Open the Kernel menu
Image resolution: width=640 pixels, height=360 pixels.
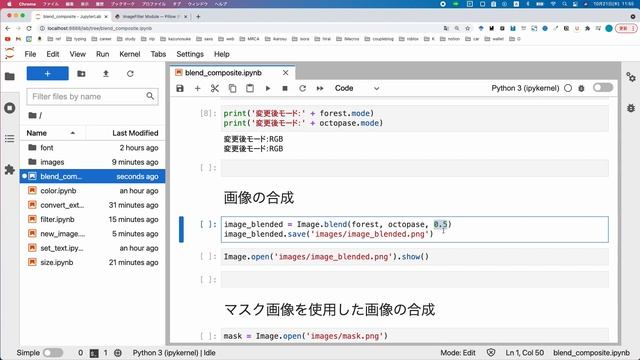tap(130, 54)
